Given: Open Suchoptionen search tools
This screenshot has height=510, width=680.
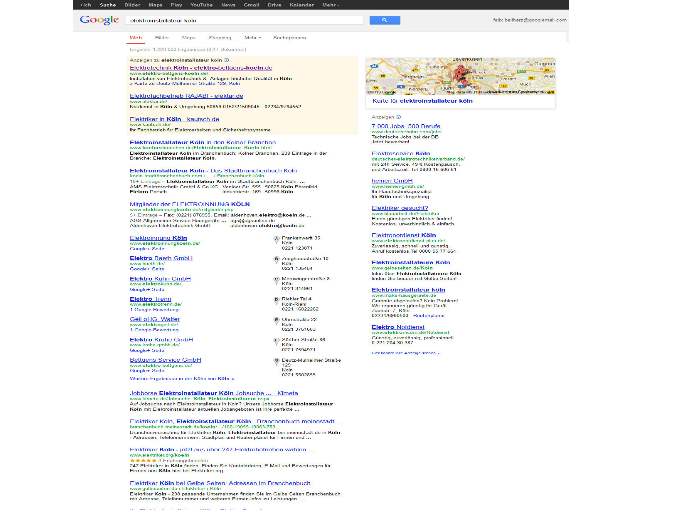Looking at the screenshot, I should tap(290, 38).
